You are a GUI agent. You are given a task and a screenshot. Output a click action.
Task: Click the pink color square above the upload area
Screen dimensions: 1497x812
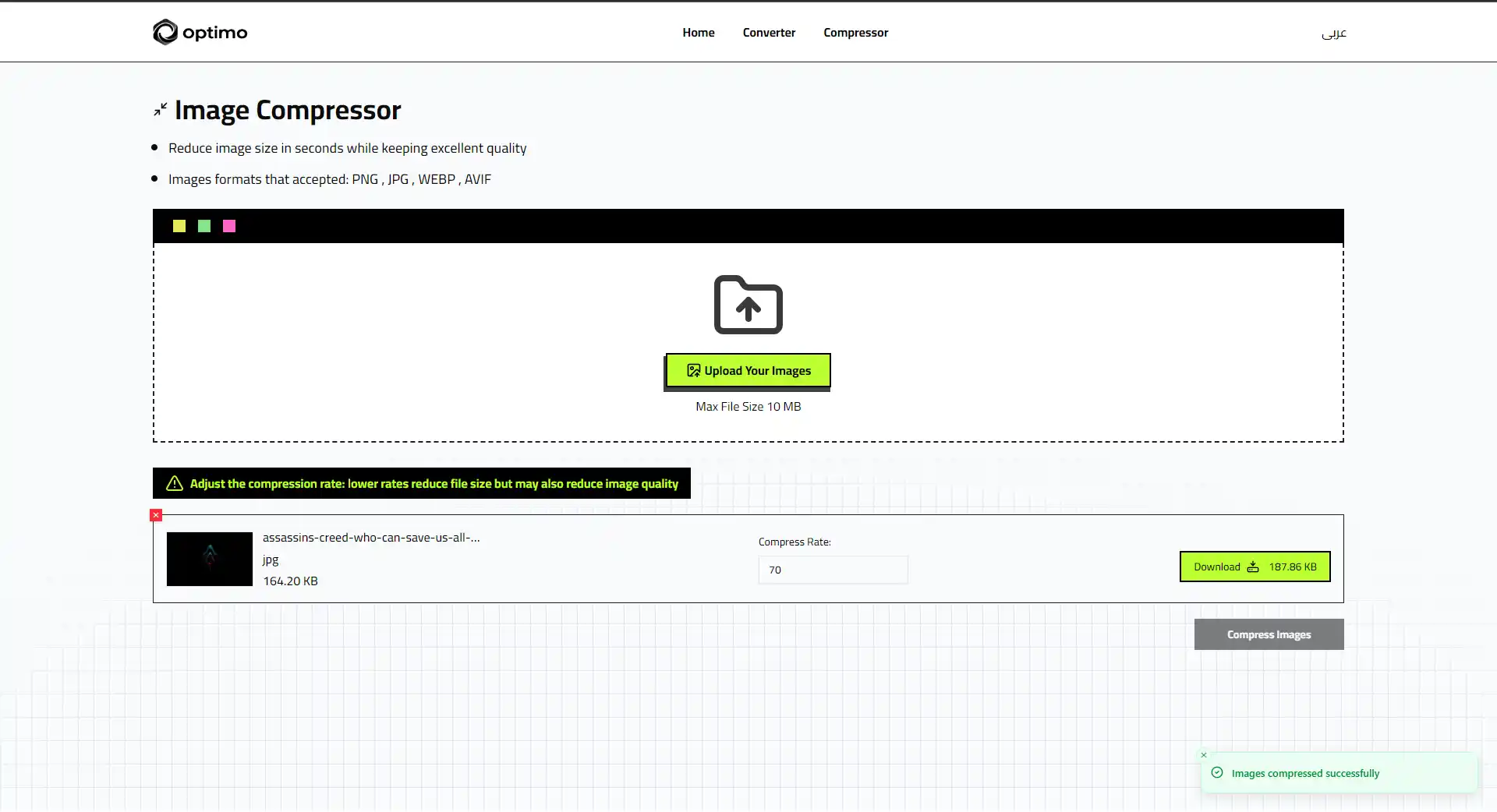coord(228,226)
